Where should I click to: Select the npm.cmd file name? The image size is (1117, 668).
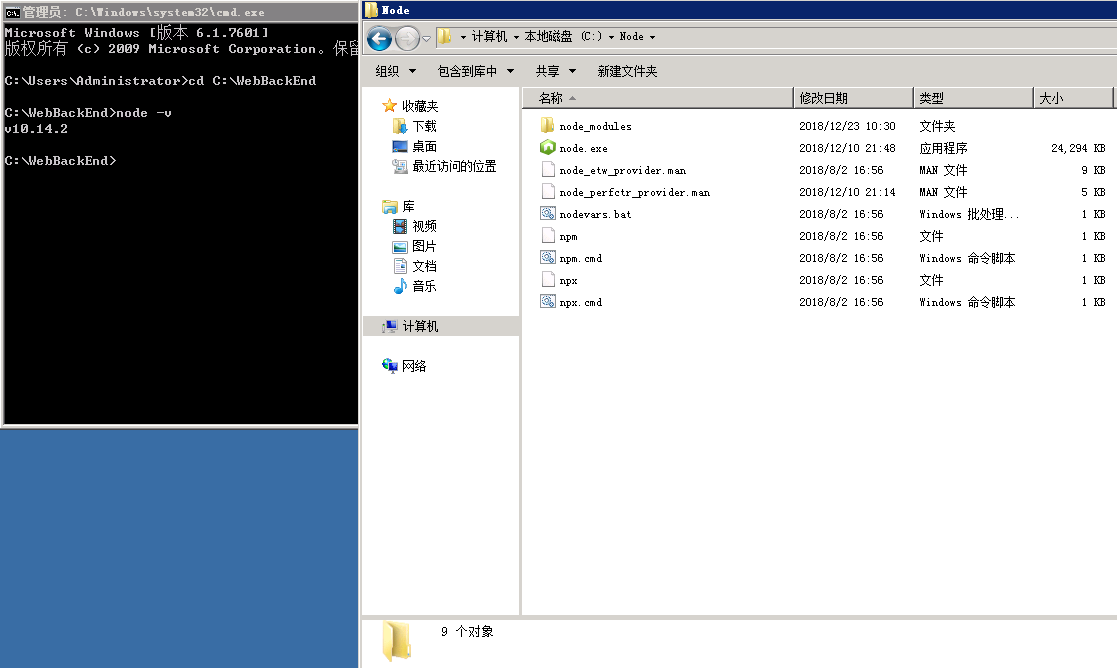(581, 259)
